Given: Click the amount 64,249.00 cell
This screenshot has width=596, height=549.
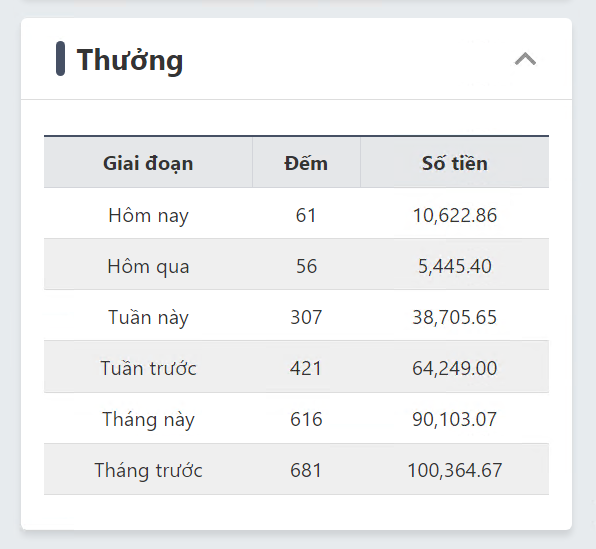Looking at the screenshot, I should pyautogui.click(x=455, y=368).
